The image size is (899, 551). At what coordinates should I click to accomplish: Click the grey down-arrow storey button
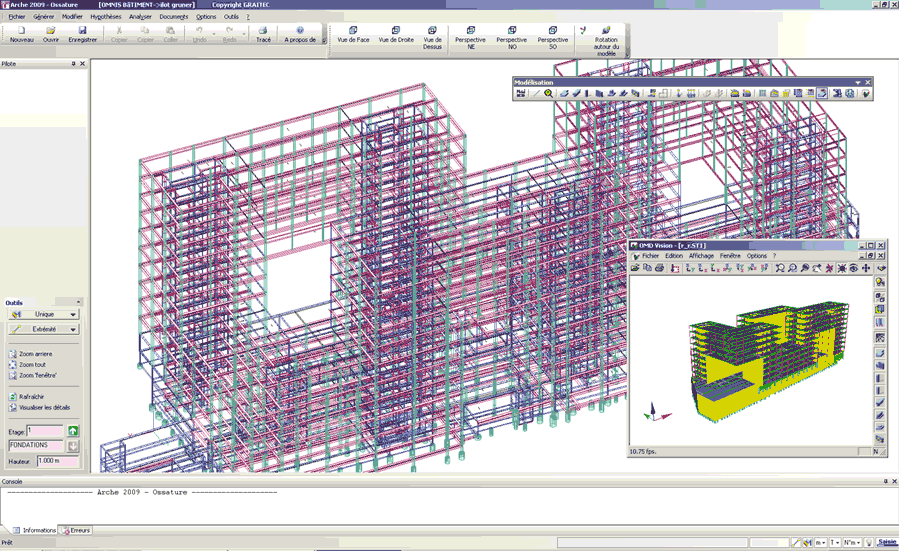point(73,446)
